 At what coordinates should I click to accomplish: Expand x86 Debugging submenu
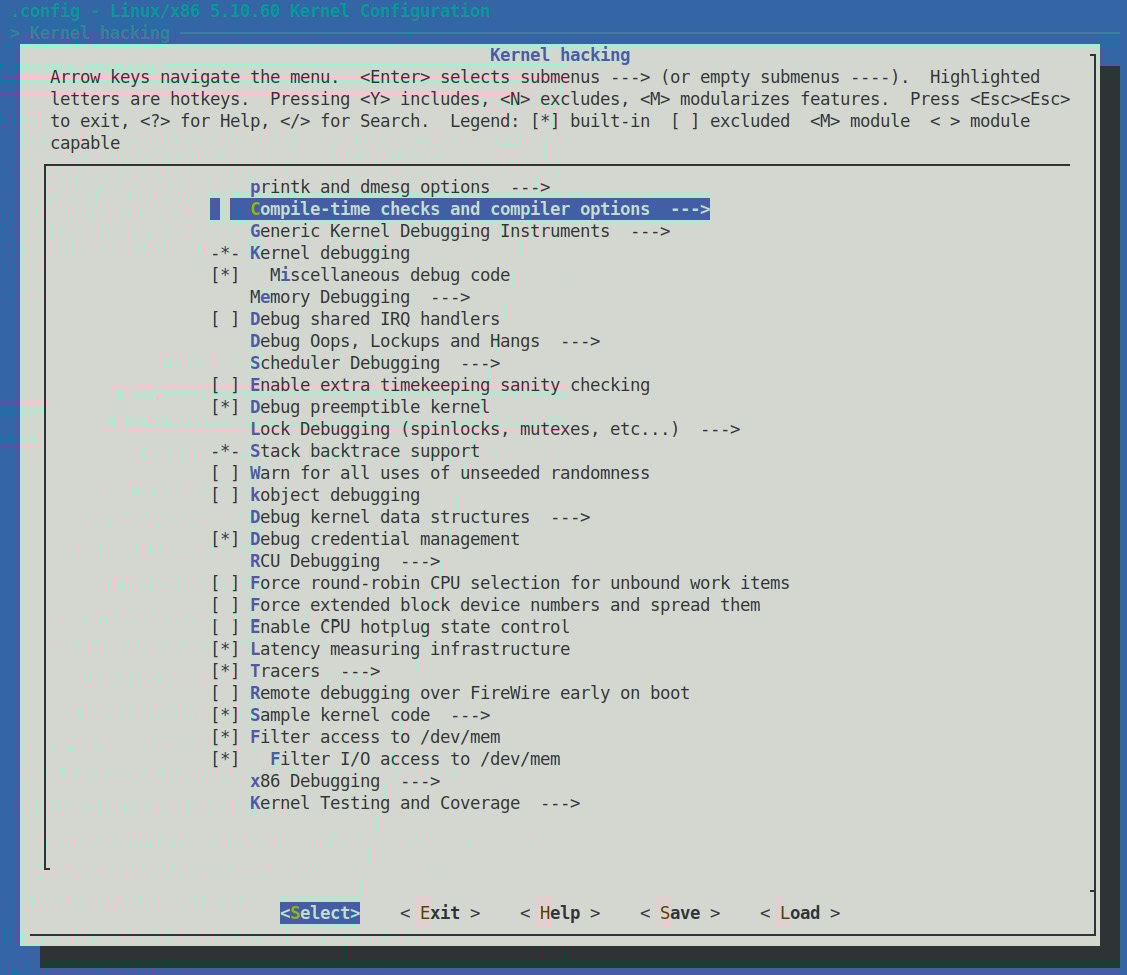[x=345, y=781]
